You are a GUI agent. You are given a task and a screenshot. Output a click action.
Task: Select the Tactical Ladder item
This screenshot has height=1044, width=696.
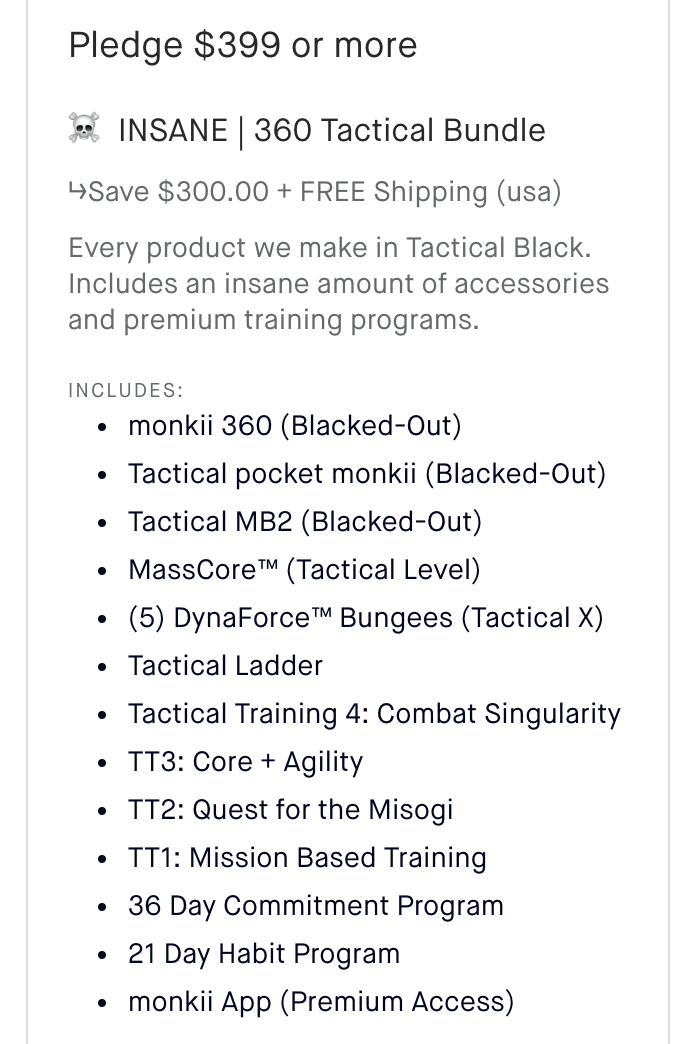pyautogui.click(x=226, y=666)
